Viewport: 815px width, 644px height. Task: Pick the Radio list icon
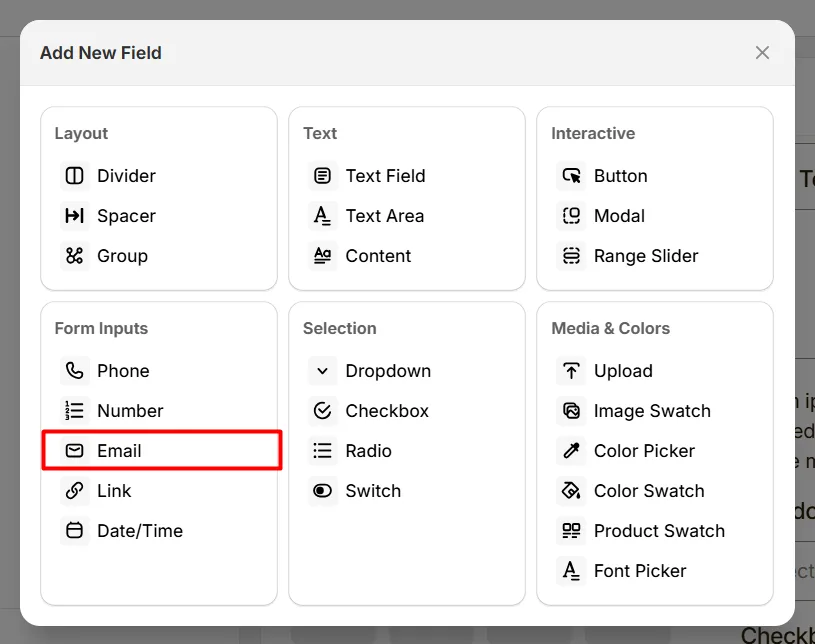click(x=322, y=451)
